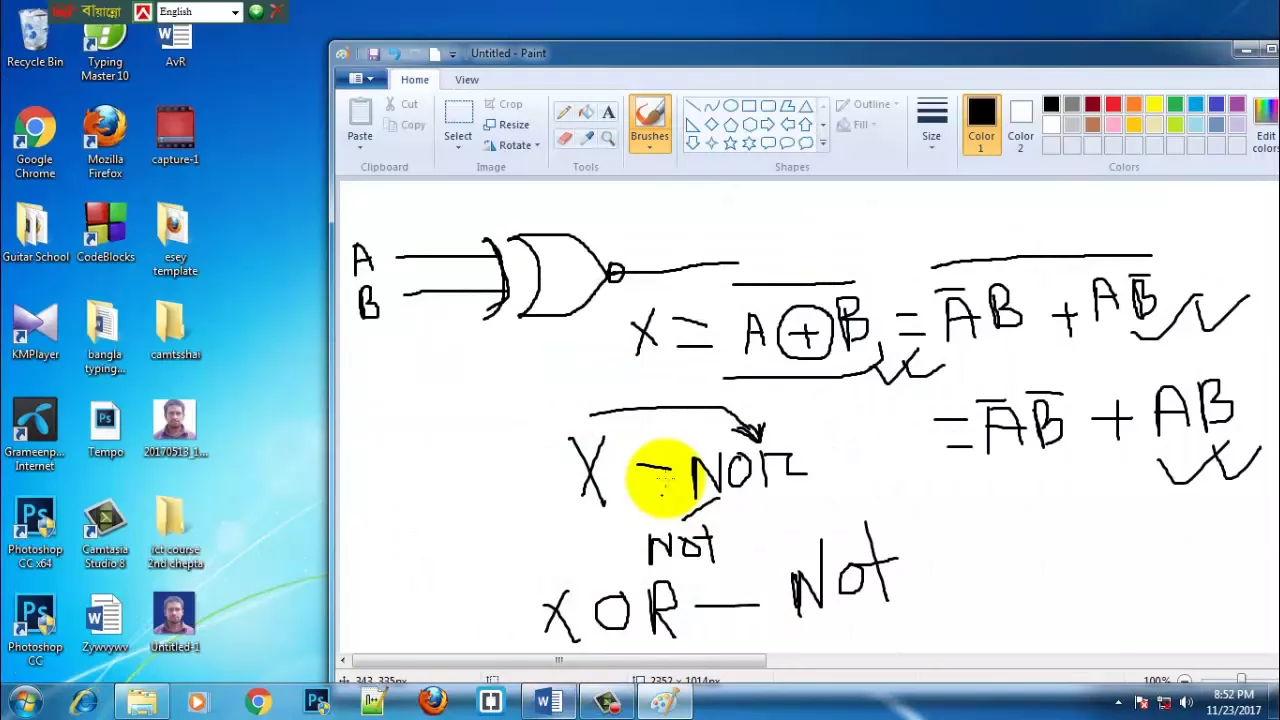Click the Cut button
The width and height of the screenshot is (1280, 720).
(x=402, y=104)
